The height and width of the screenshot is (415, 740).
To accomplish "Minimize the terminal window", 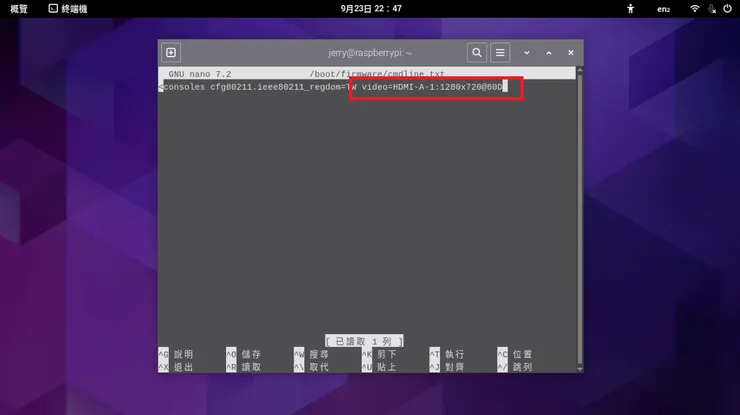I will click(527, 53).
